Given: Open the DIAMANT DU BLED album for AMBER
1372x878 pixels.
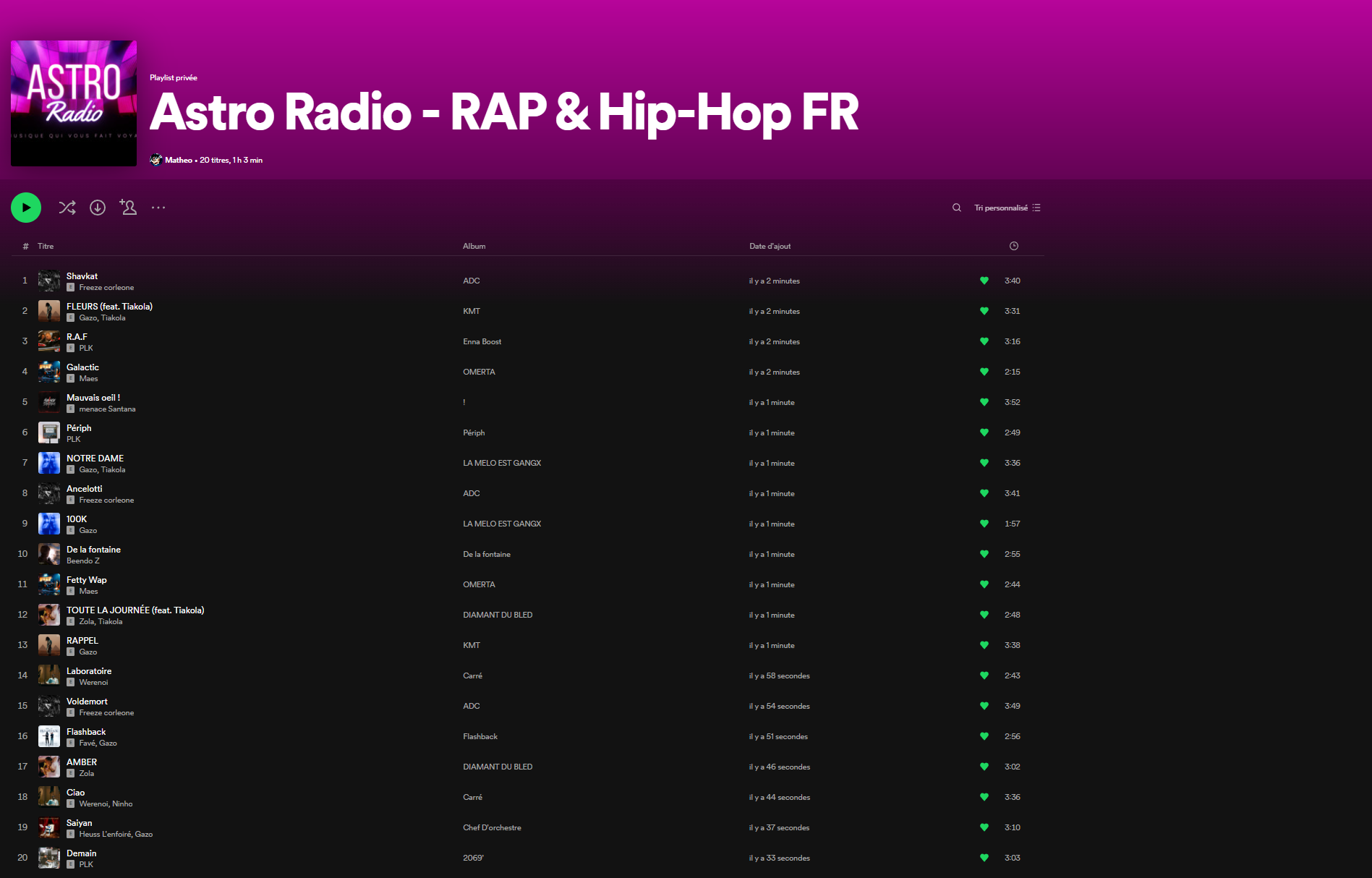Looking at the screenshot, I should tap(498, 767).
